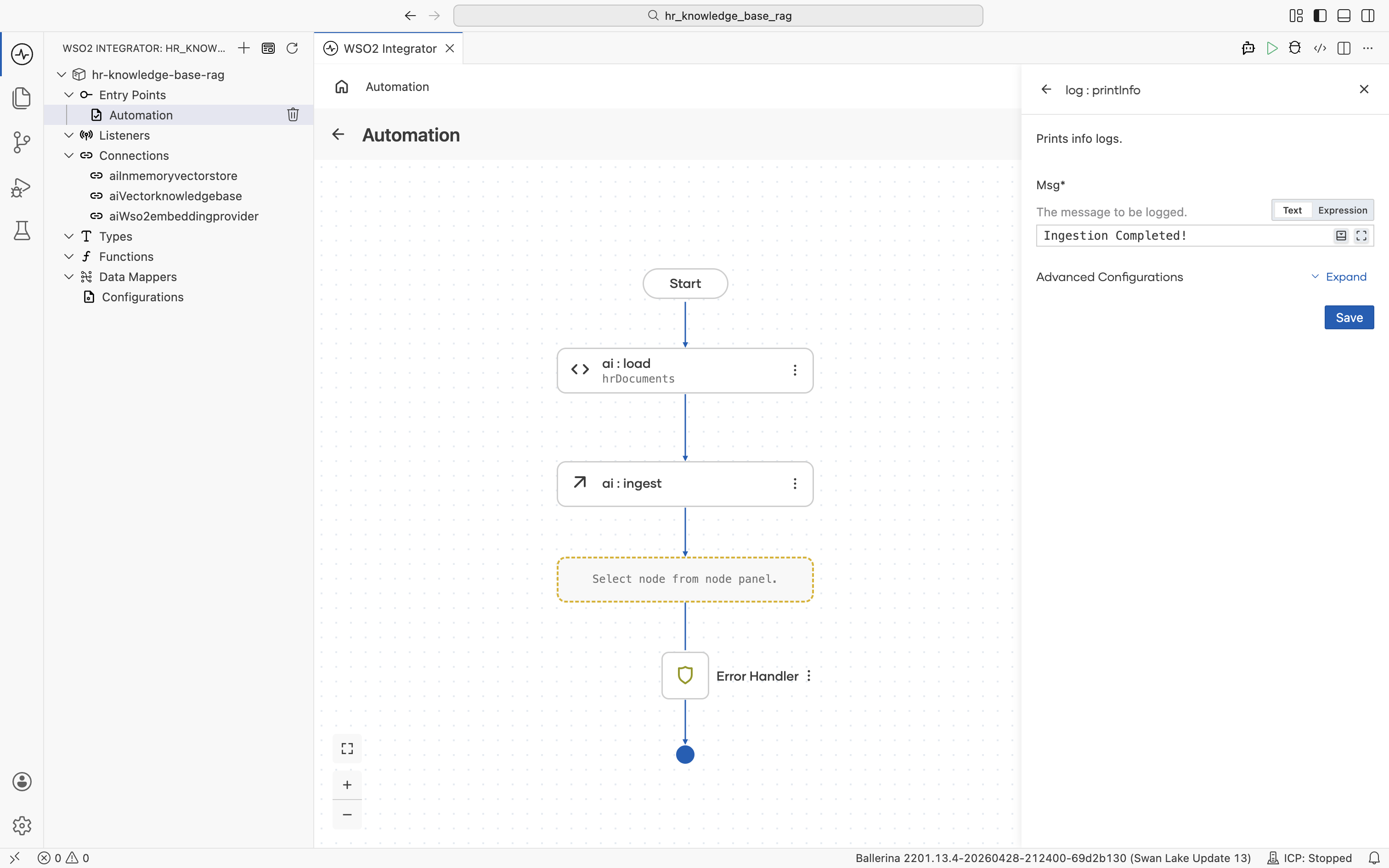Open ai : ingest node options menu
Screen dimensions: 1389x868
tap(795, 484)
